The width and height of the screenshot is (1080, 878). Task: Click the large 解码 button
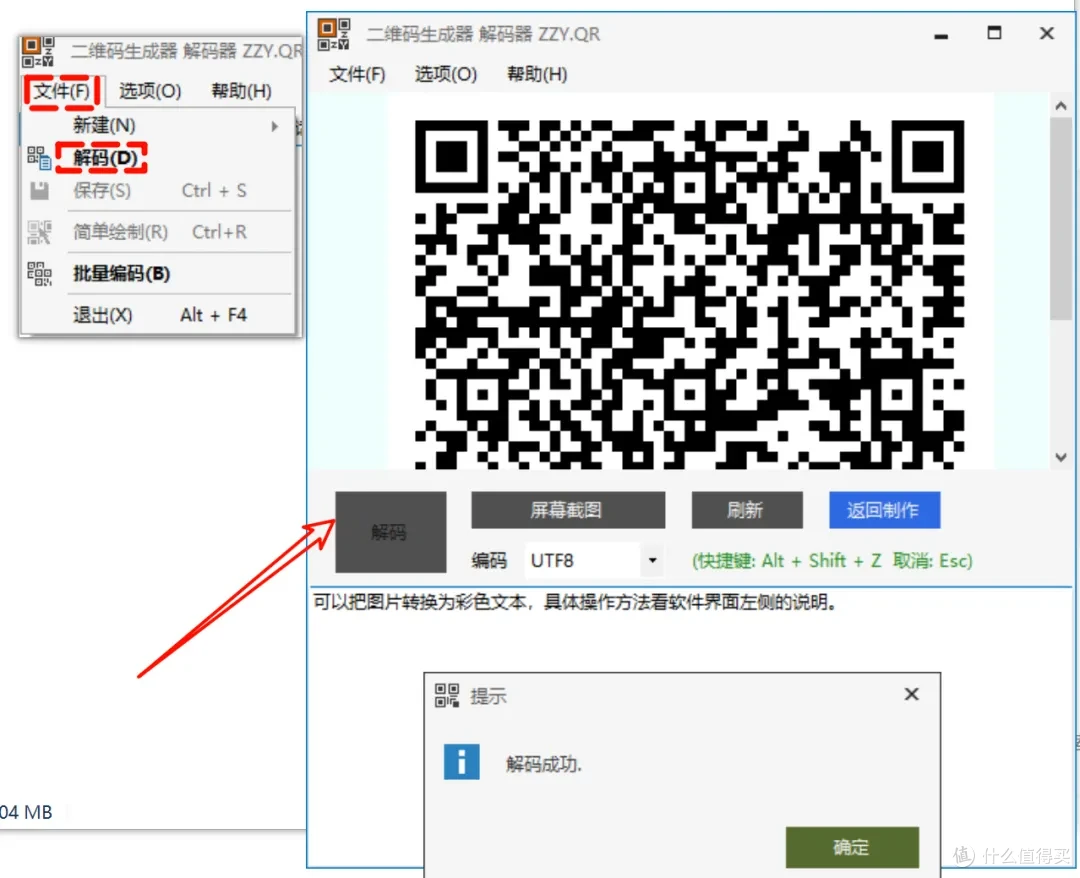click(391, 532)
